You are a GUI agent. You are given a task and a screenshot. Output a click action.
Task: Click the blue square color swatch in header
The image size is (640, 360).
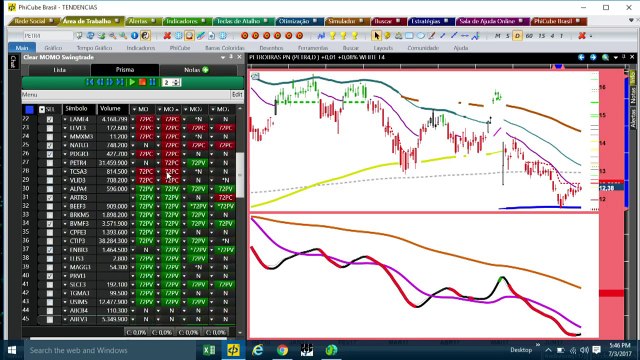click(29, 109)
